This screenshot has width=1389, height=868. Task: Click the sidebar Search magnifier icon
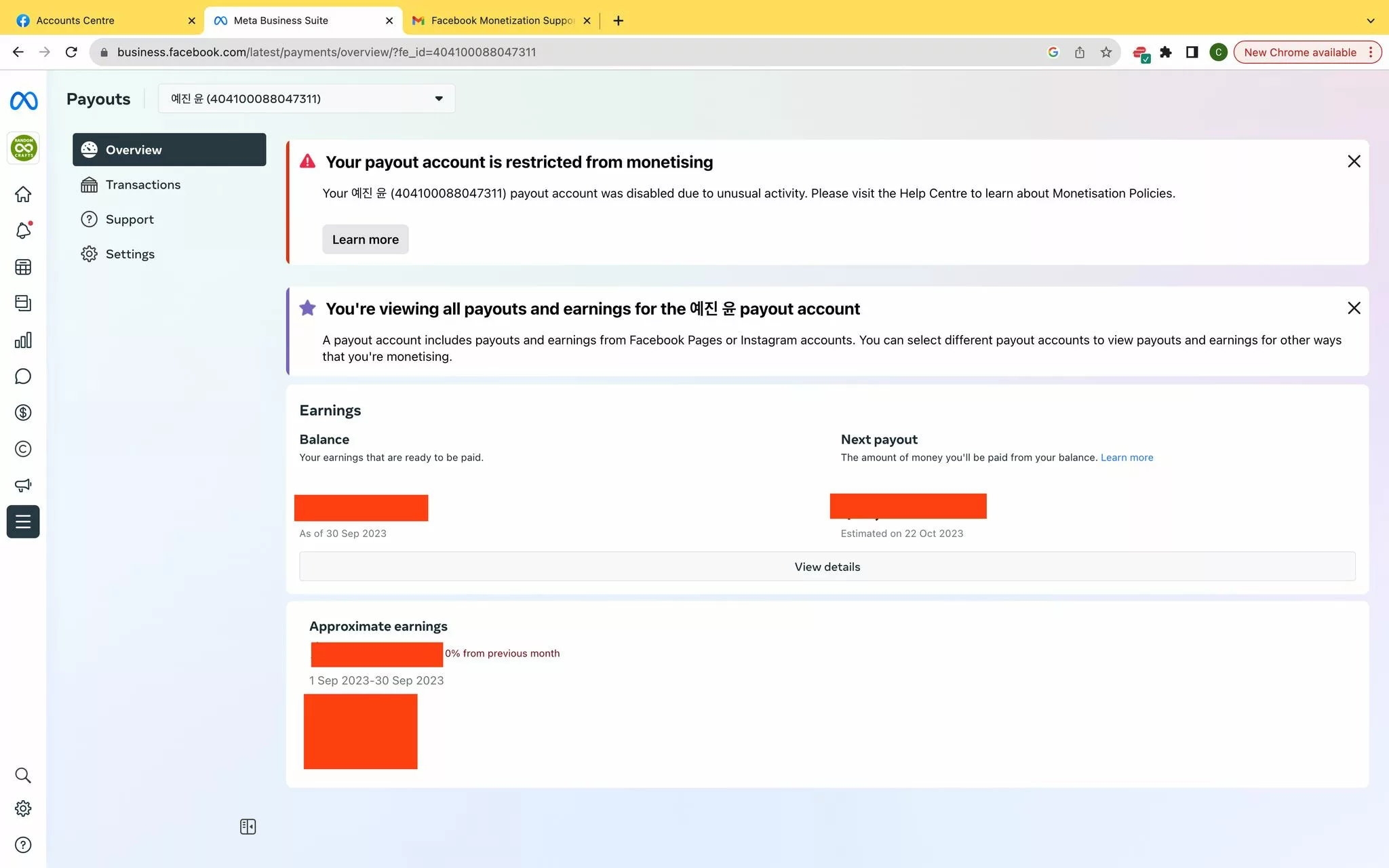23,775
